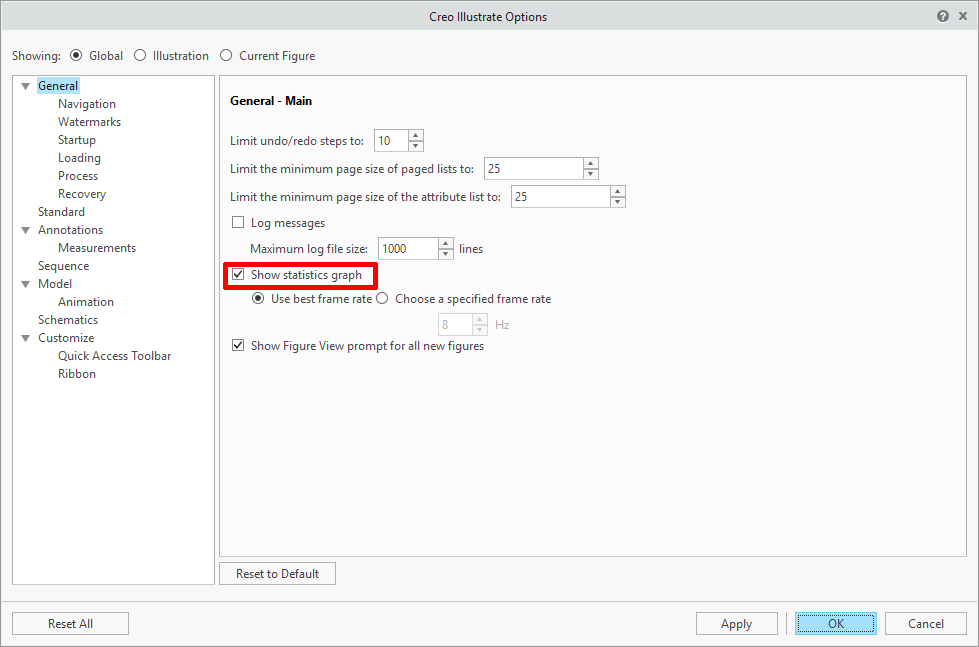Screen dimensions: 979x647
Task: Click the Reset to Default button
Action: 277,573
